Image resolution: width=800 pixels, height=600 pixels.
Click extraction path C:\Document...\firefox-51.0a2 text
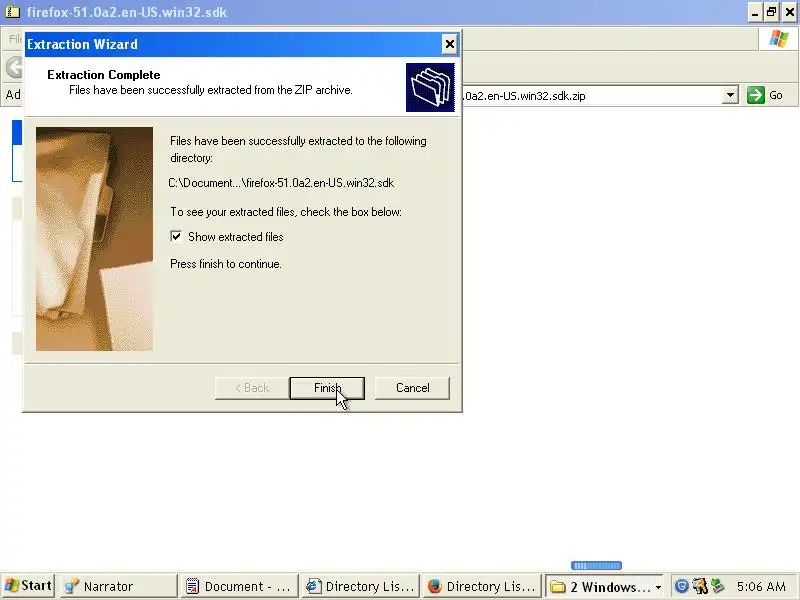(281, 183)
